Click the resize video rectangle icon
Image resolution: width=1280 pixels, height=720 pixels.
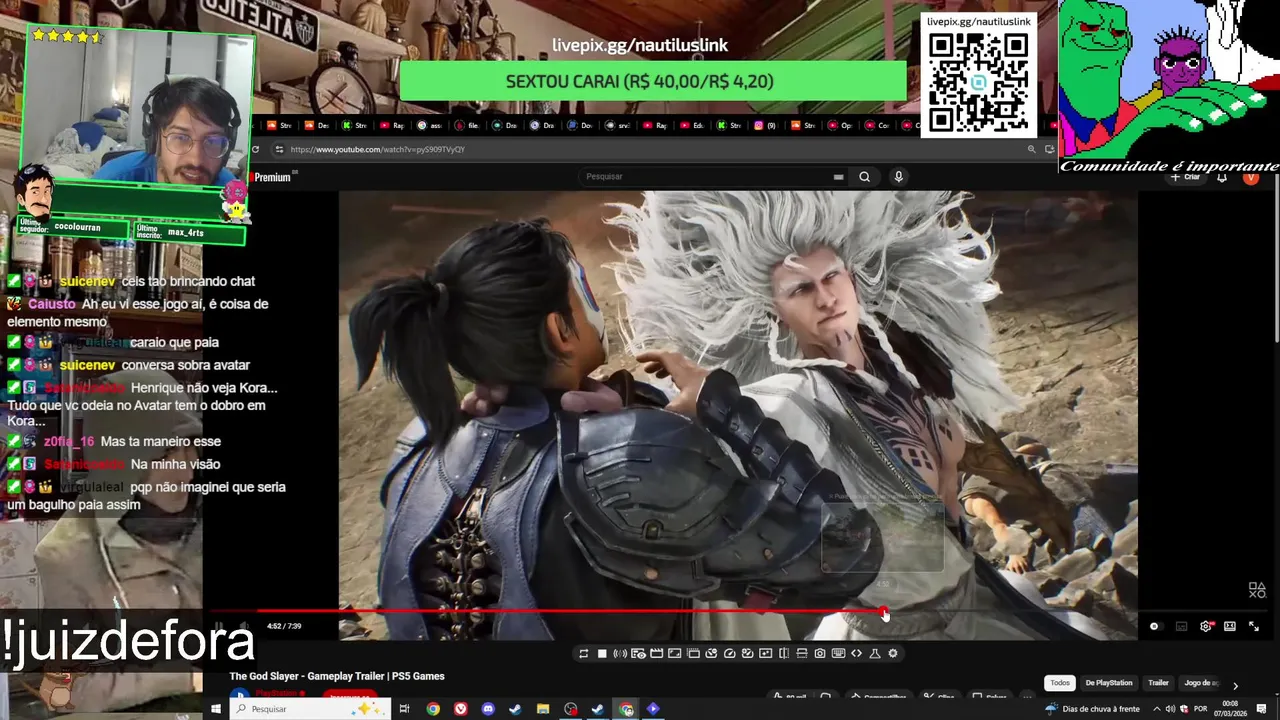675,653
